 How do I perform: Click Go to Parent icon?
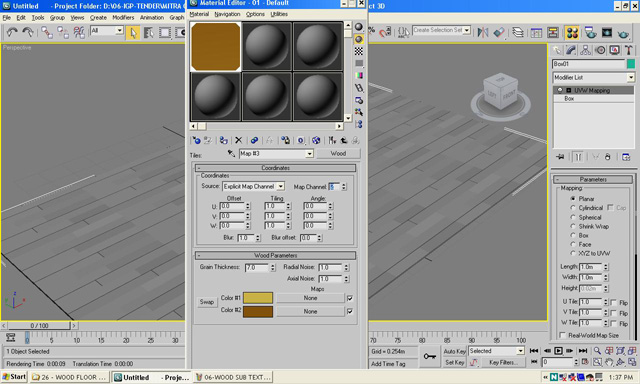tap(344, 140)
